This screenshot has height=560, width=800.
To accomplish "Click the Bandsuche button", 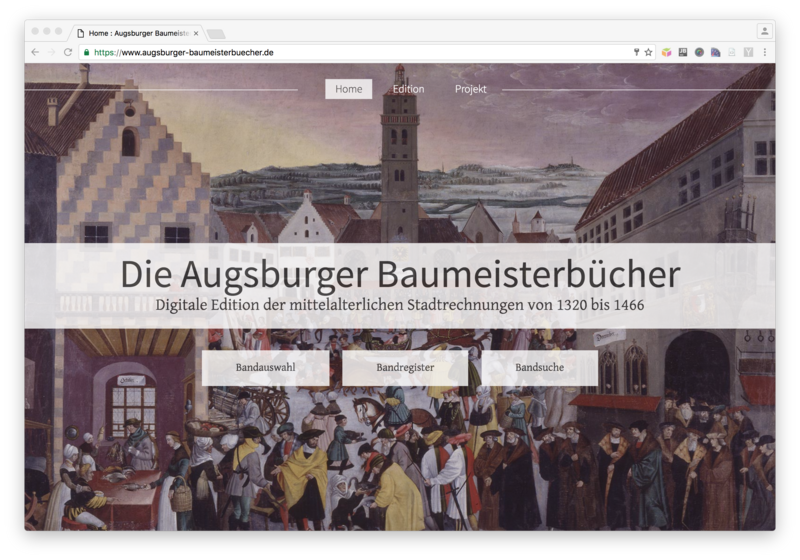I will click(539, 368).
